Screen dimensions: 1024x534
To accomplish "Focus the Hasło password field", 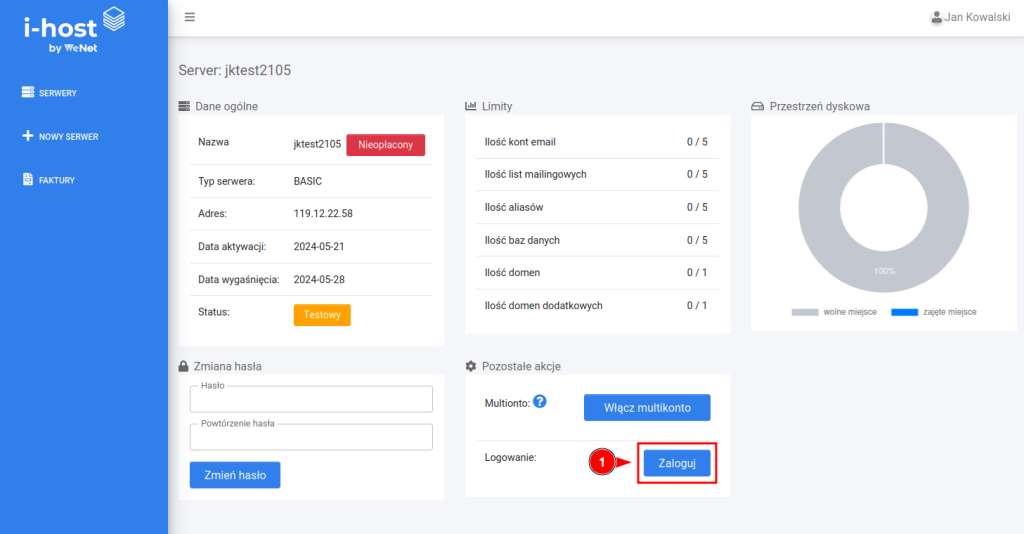I will tap(311, 400).
